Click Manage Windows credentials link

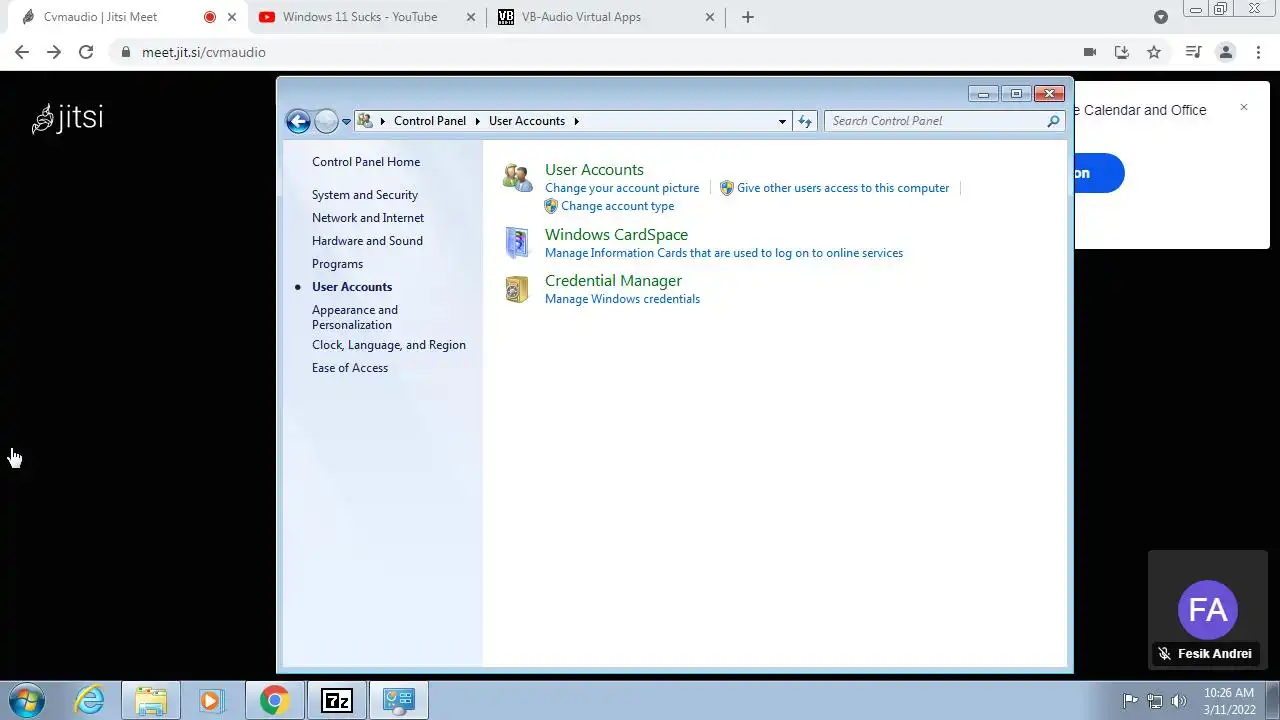pyautogui.click(x=622, y=299)
